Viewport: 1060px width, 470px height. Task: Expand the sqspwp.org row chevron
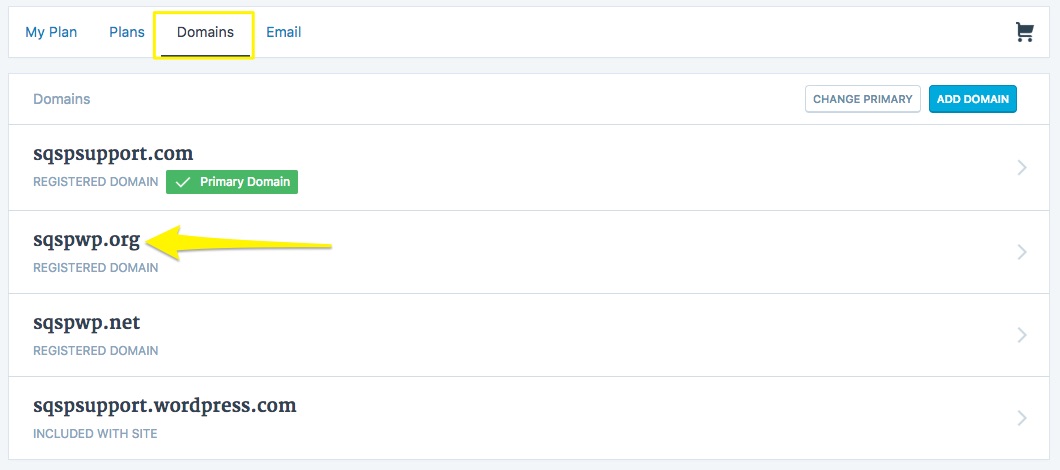[x=1021, y=252]
